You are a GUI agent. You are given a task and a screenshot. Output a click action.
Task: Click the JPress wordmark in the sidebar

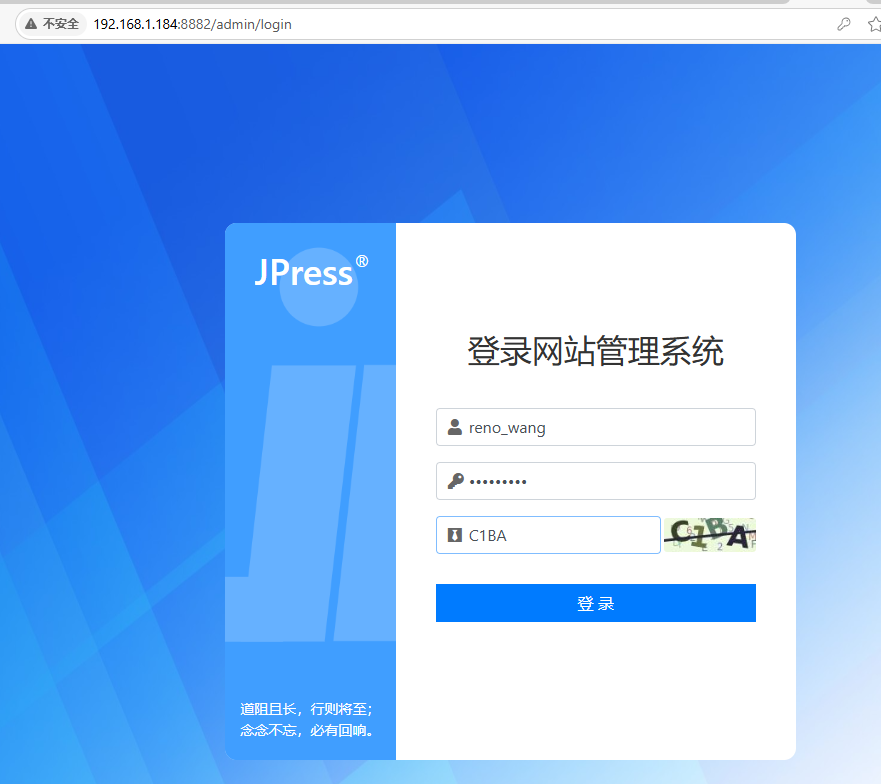click(x=303, y=272)
